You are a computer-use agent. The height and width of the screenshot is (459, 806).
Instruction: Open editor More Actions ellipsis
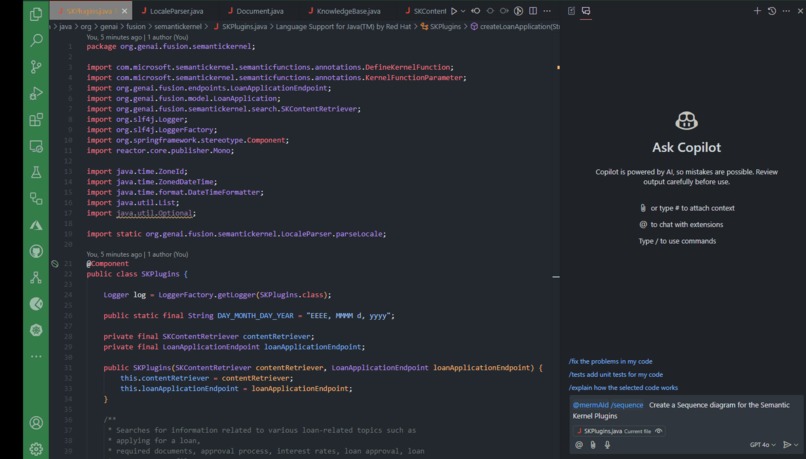click(547, 11)
